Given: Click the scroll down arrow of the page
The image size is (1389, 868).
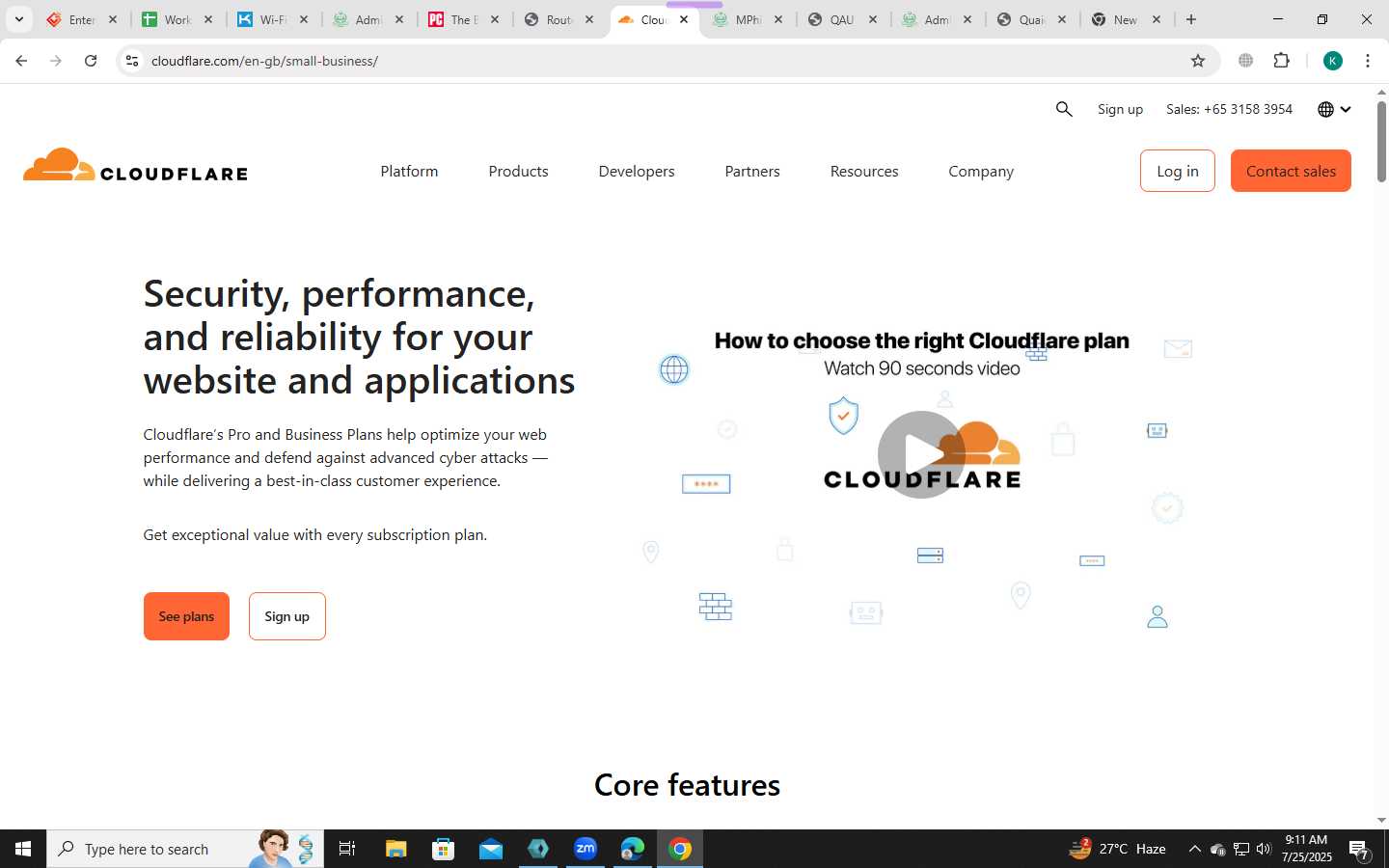Looking at the screenshot, I should (x=1381, y=821).
